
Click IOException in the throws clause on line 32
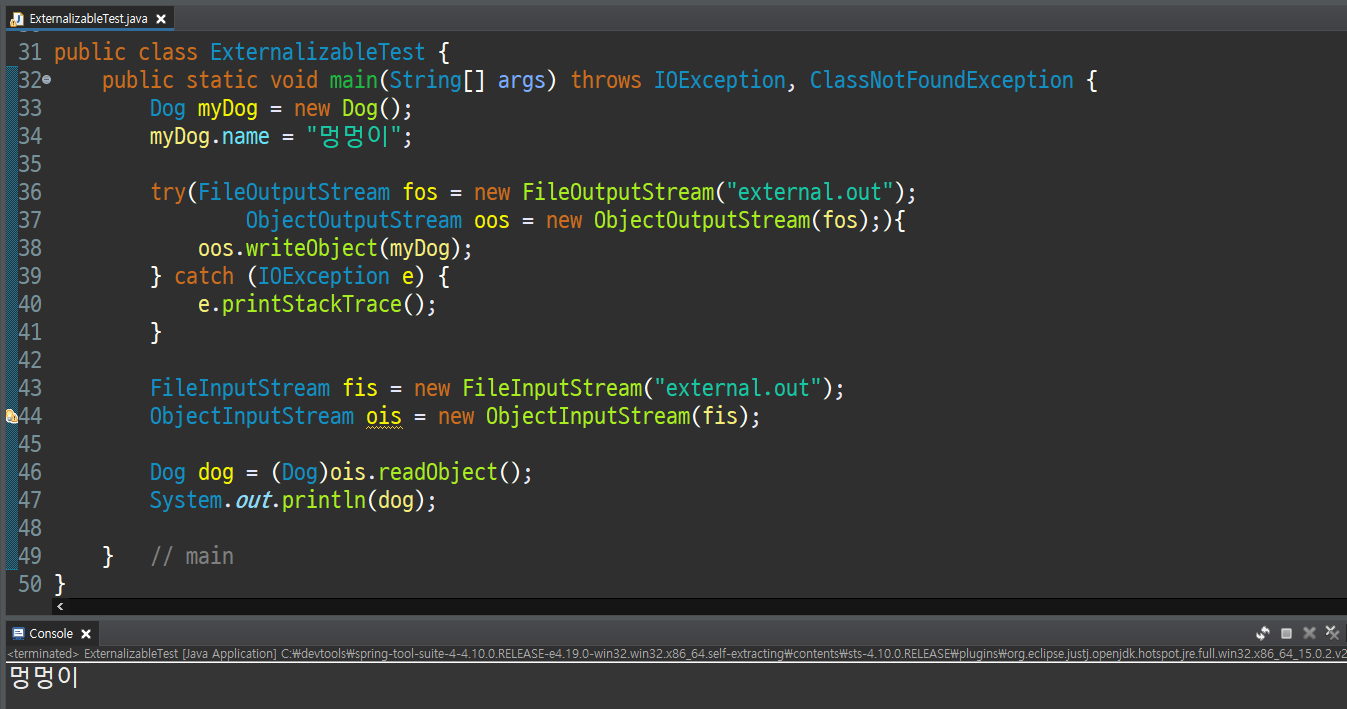coord(720,80)
